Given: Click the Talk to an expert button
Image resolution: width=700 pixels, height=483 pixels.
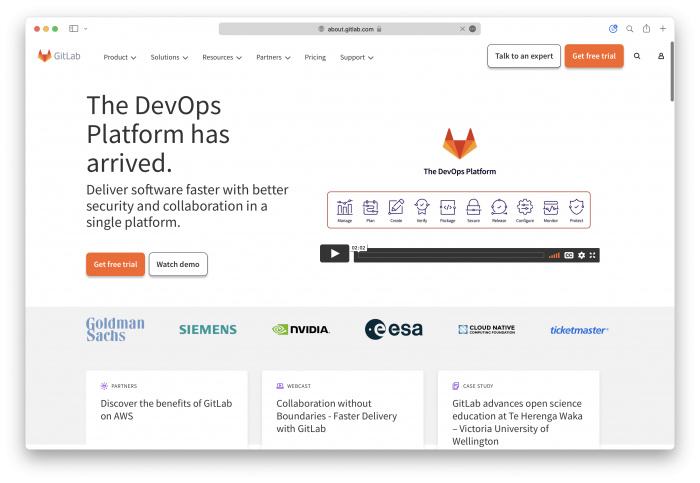Looking at the screenshot, I should 523,56.
